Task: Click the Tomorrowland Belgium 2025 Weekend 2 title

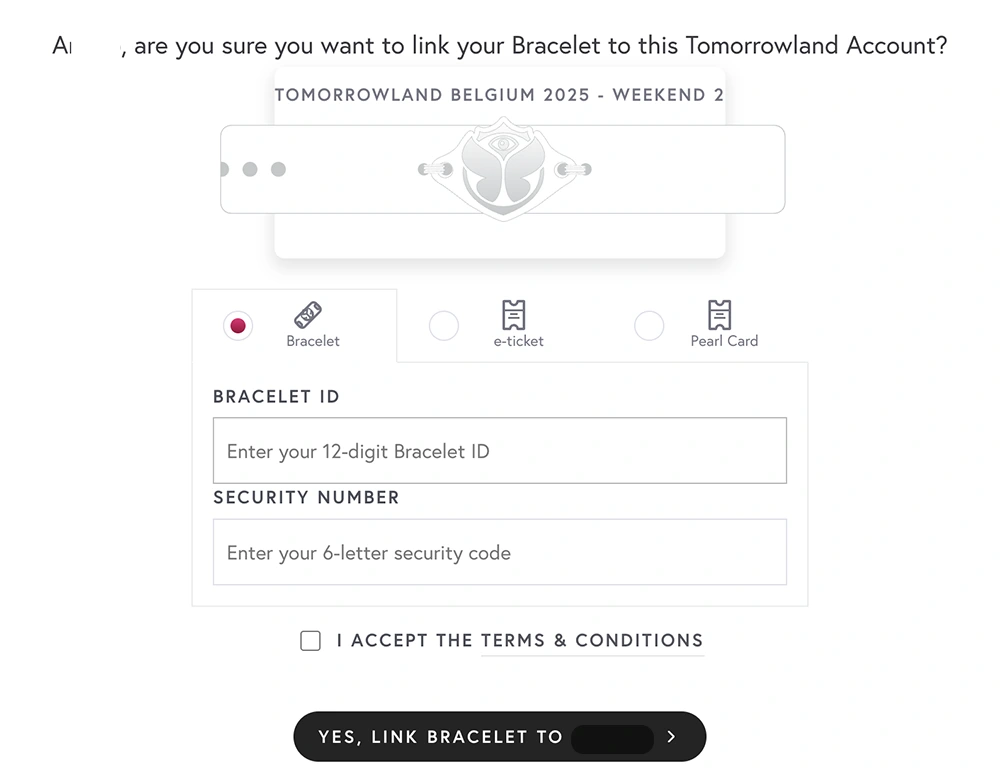Action: coord(500,95)
